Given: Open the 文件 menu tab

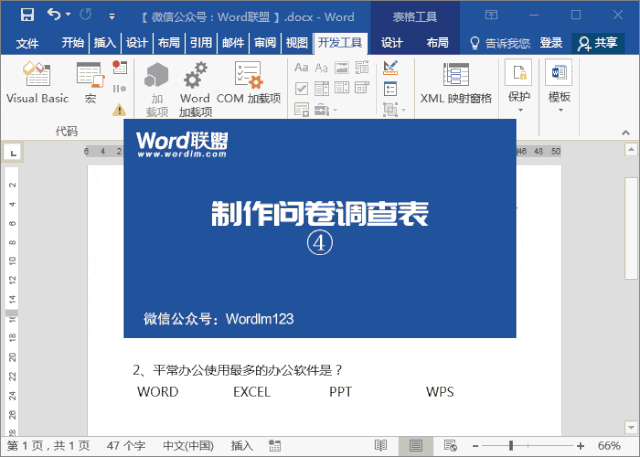Looking at the screenshot, I should (27, 43).
